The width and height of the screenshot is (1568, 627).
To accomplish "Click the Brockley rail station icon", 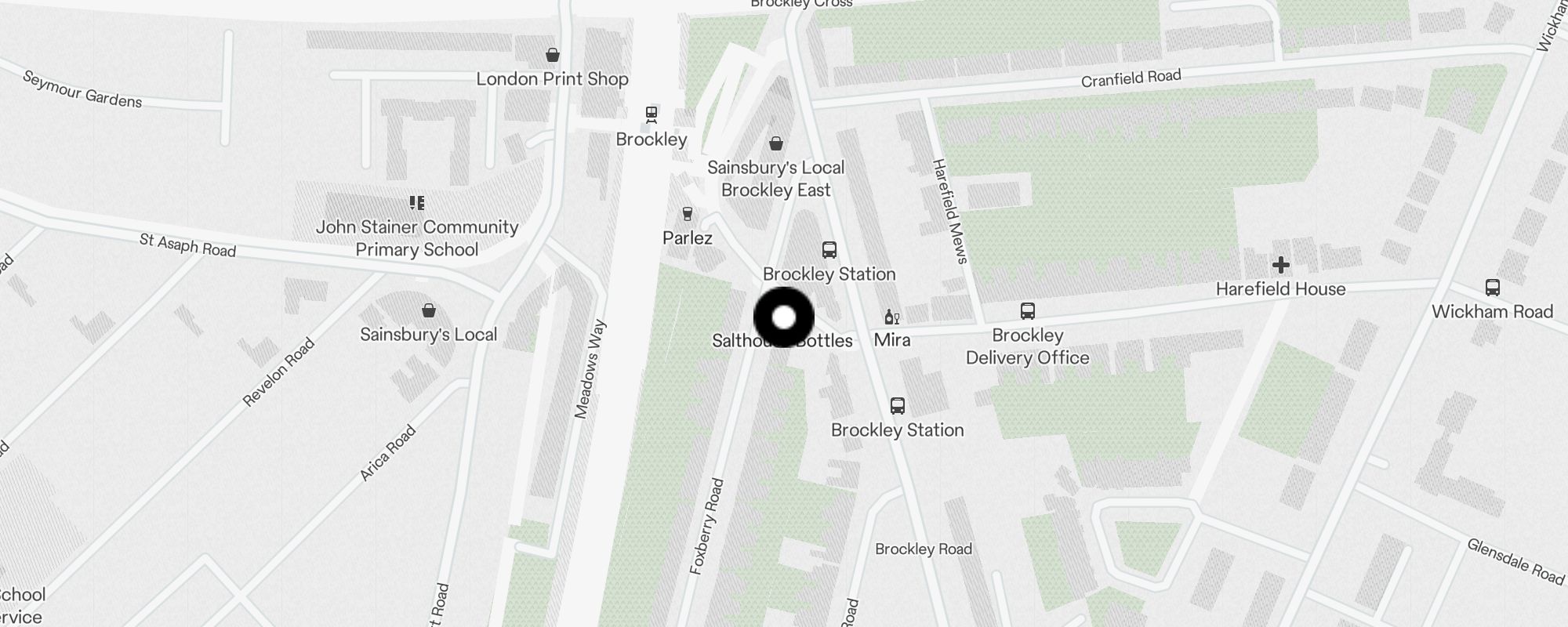I will (x=652, y=116).
